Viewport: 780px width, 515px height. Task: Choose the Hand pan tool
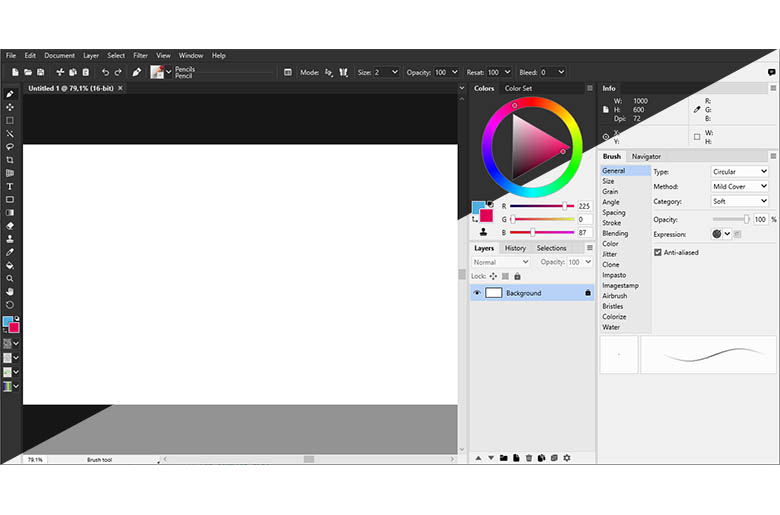[x=10, y=291]
